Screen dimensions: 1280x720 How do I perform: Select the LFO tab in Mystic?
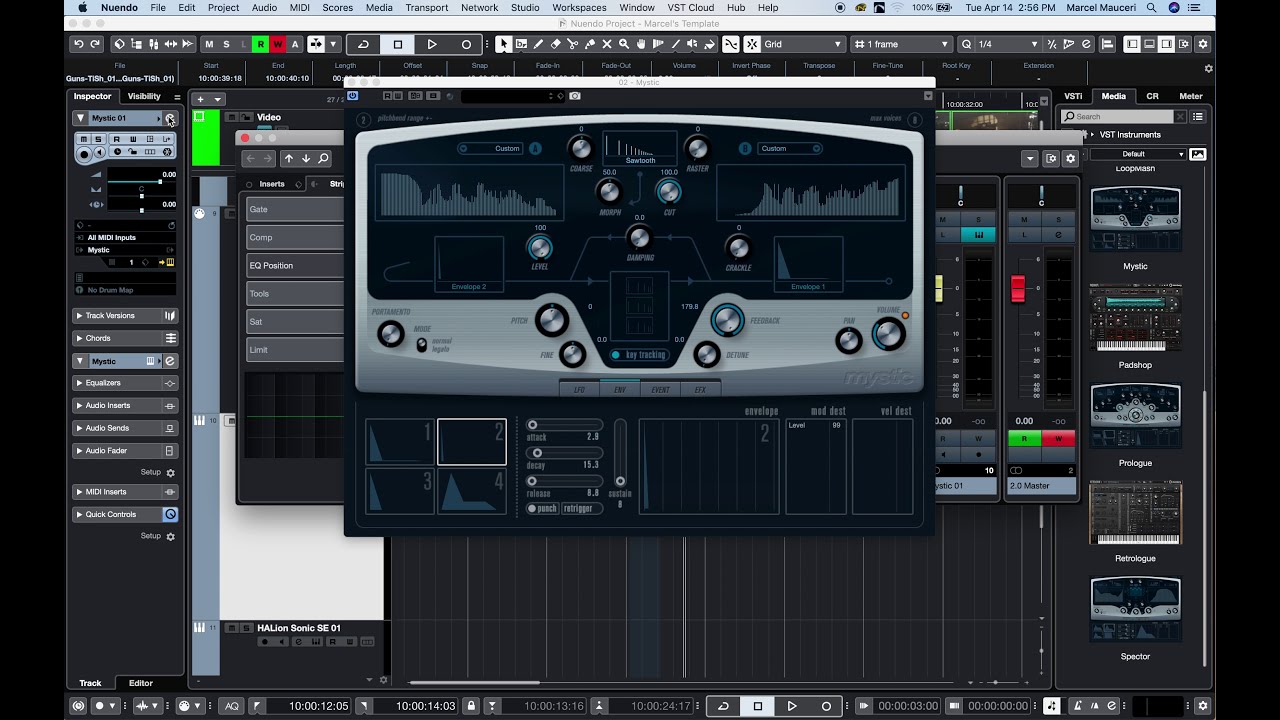579,389
